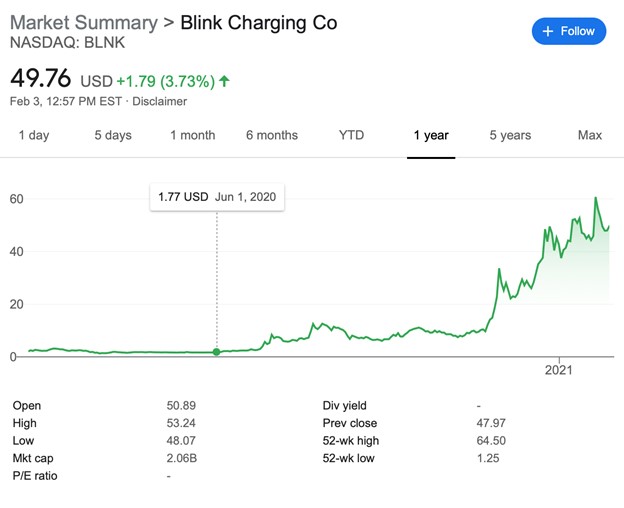
Task: Click the 52-wk high value 64.50
Action: [x=490, y=440]
